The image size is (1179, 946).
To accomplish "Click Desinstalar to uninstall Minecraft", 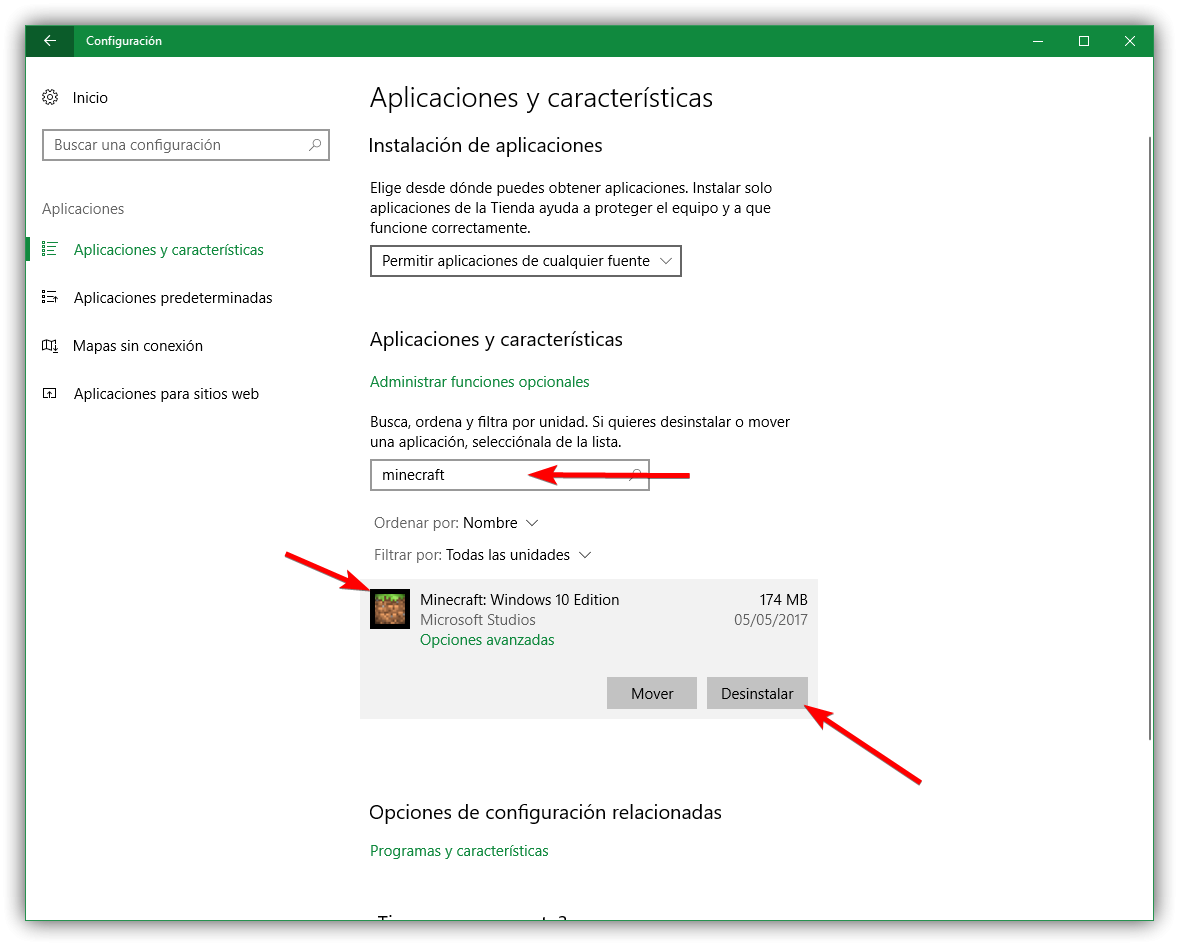I will point(757,693).
